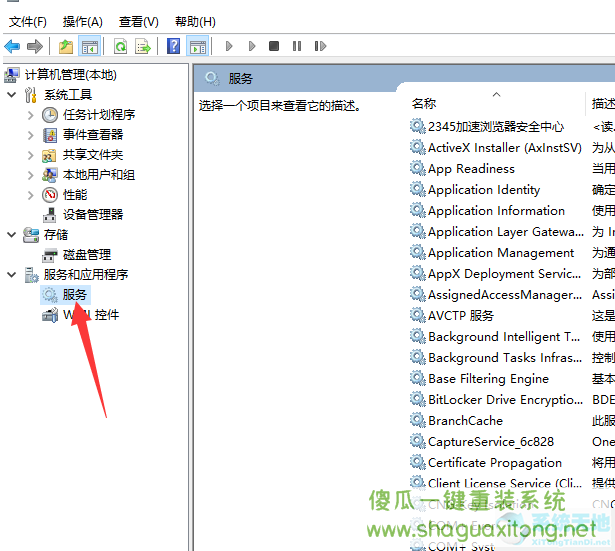
Task: Select the ActiveX Installer (AxInstSV) service
Action: point(505,148)
